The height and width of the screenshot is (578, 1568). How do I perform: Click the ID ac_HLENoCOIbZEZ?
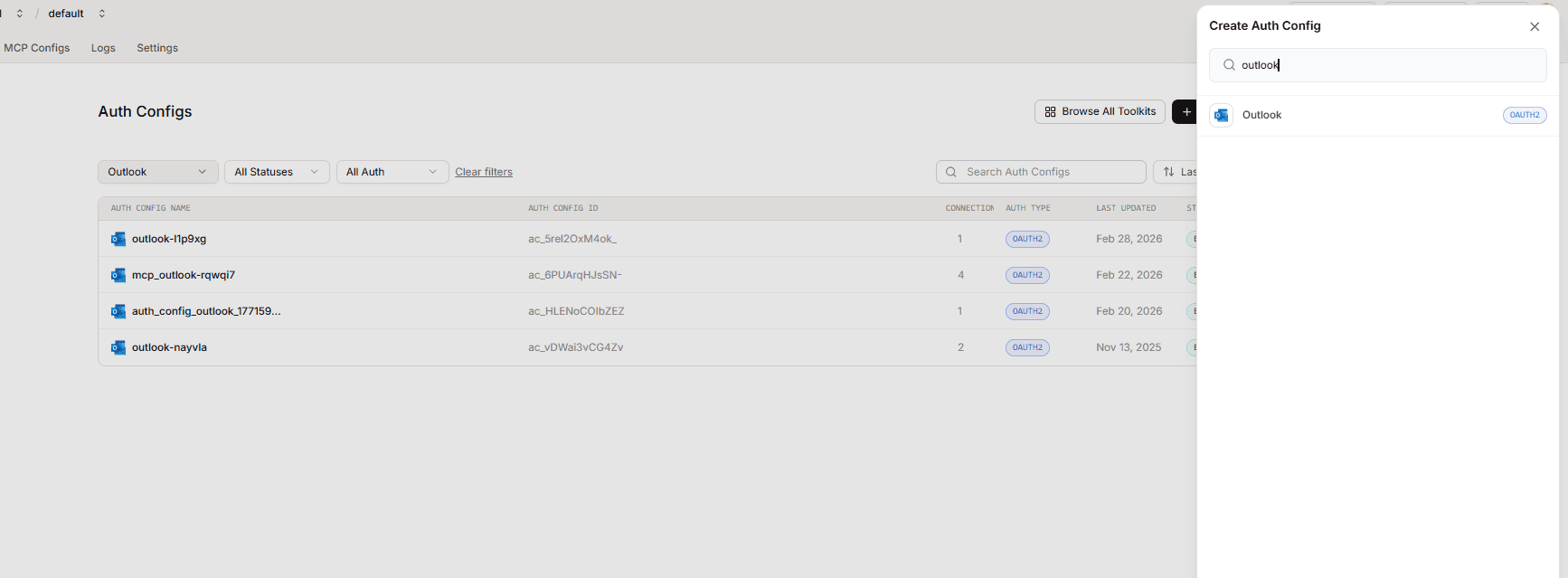[576, 311]
